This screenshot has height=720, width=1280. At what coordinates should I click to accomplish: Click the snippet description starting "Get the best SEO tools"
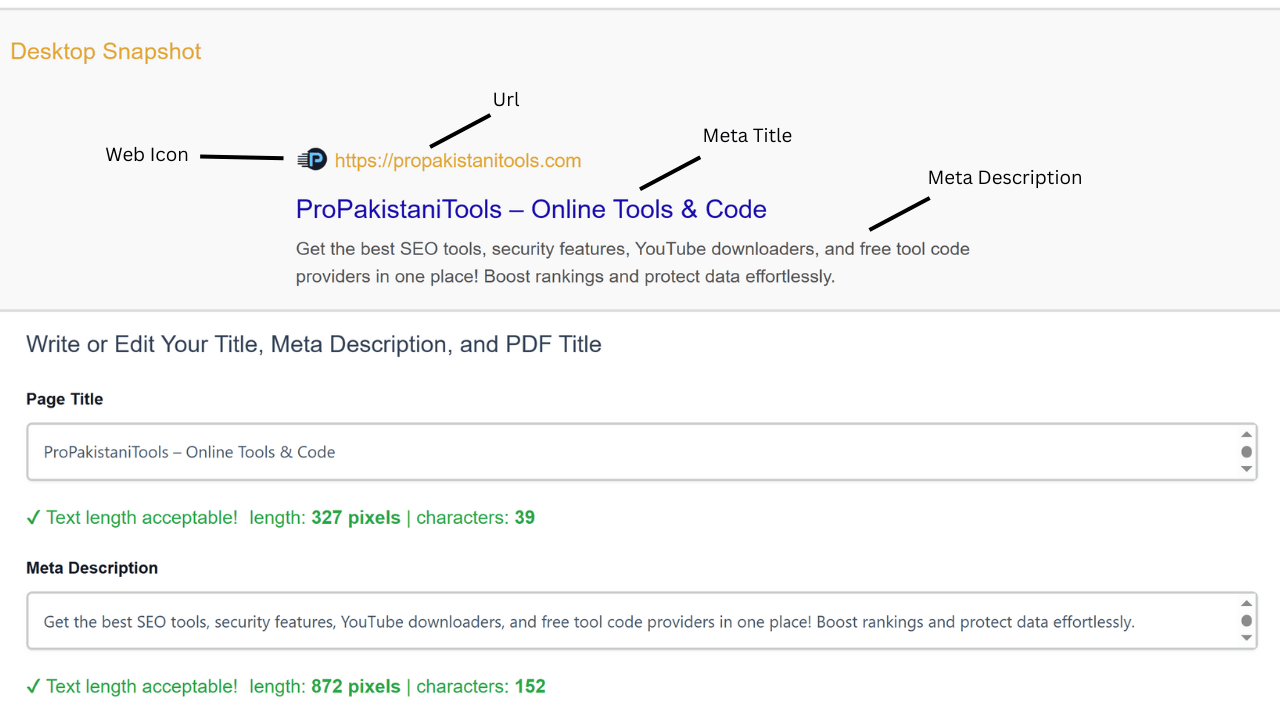(x=633, y=262)
